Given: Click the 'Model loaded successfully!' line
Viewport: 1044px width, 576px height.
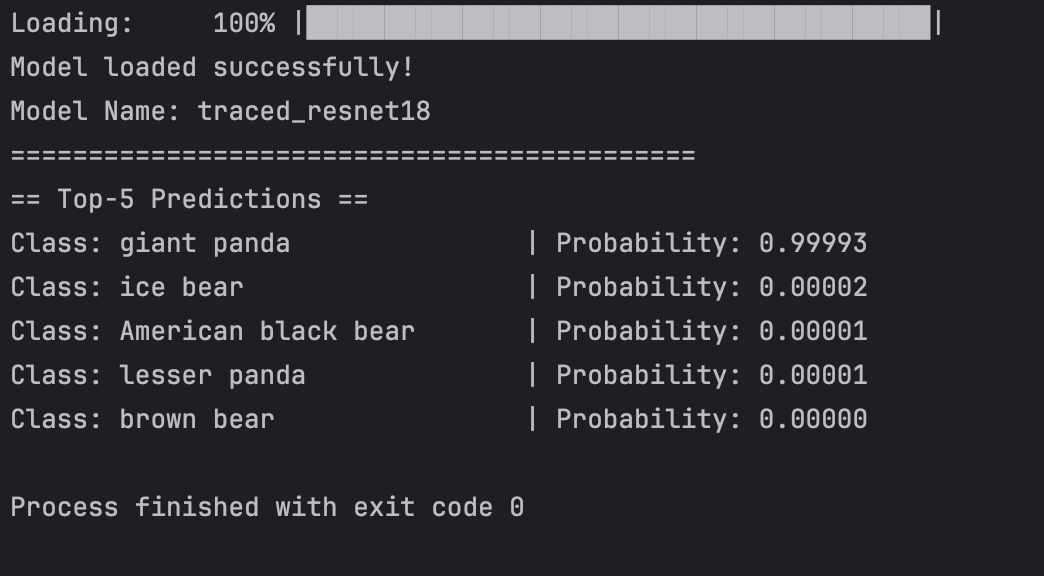Looking at the screenshot, I should pos(212,67).
